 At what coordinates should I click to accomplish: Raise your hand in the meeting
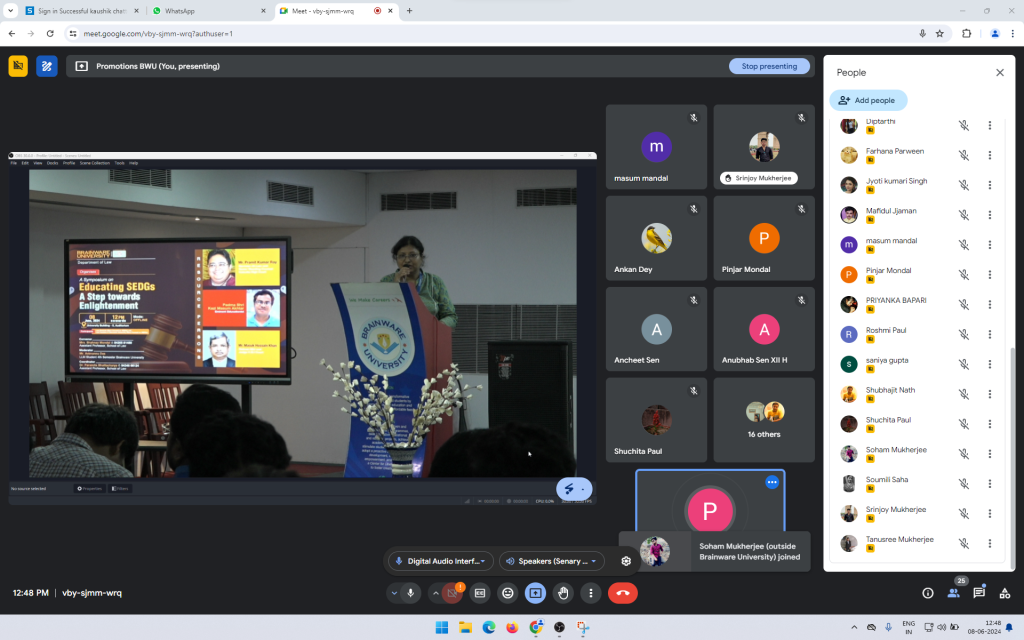pyautogui.click(x=563, y=593)
